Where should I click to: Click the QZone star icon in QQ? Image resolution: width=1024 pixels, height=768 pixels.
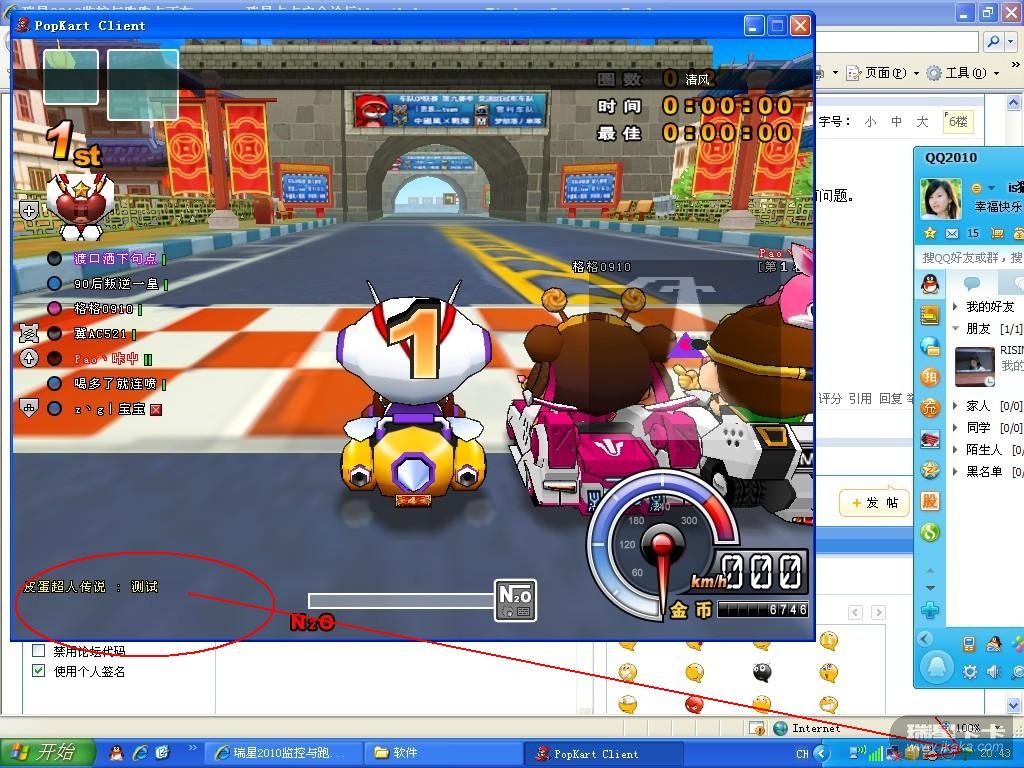click(x=930, y=233)
